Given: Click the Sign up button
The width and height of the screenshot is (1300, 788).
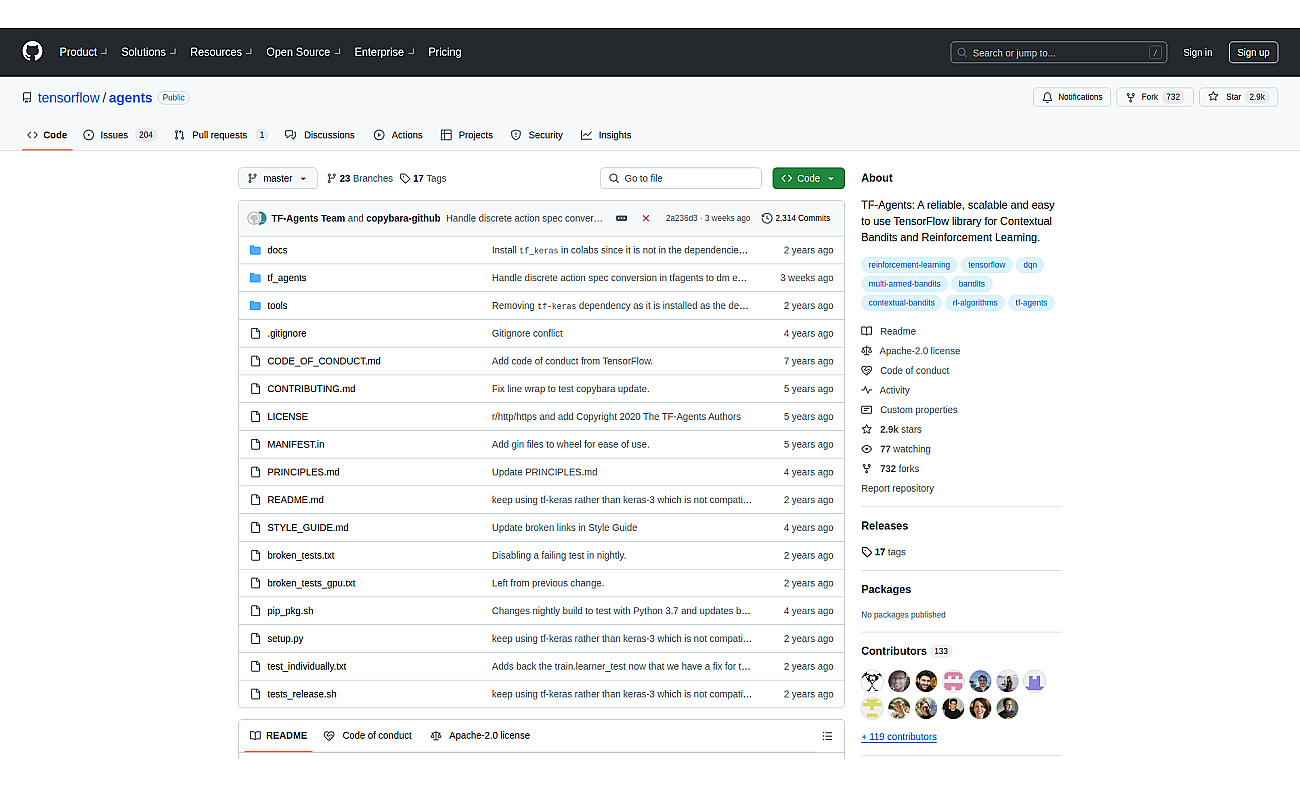Looking at the screenshot, I should [x=1253, y=53].
